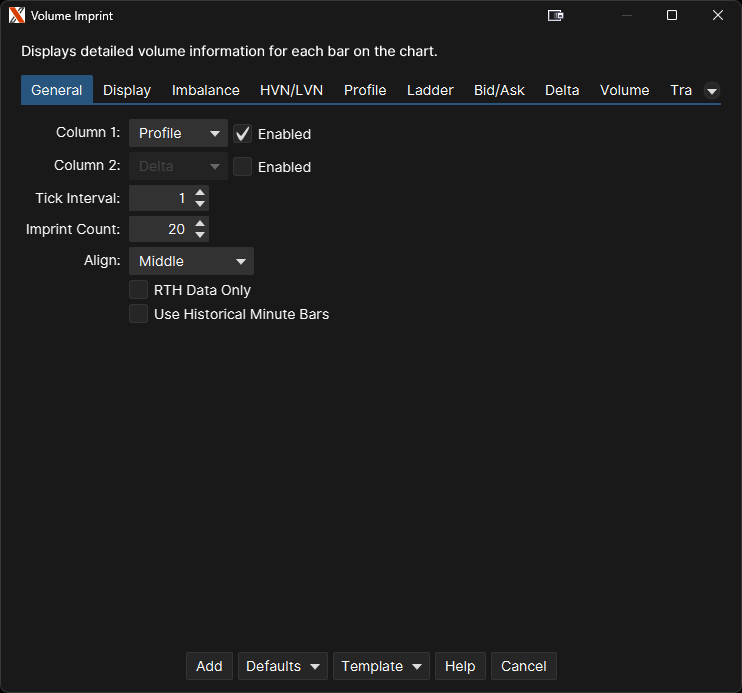Increase the Imprint Count with up arrow
The width and height of the screenshot is (742, 693).
pos(201,224)
